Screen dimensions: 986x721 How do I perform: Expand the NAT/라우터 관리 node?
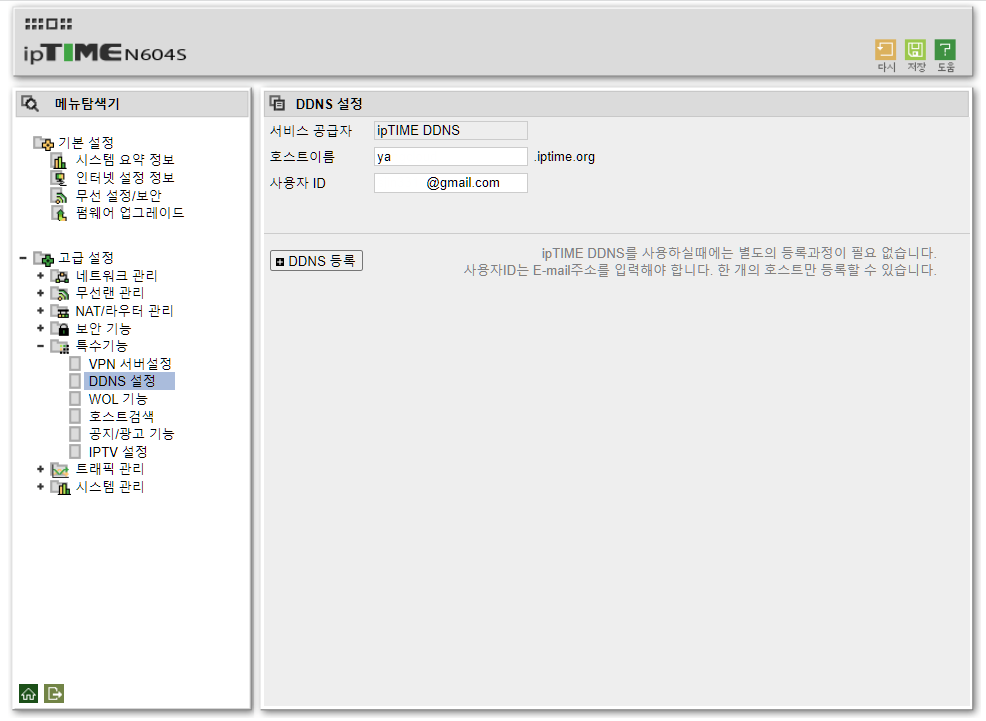pyautogui.click(x=40, y=311)
